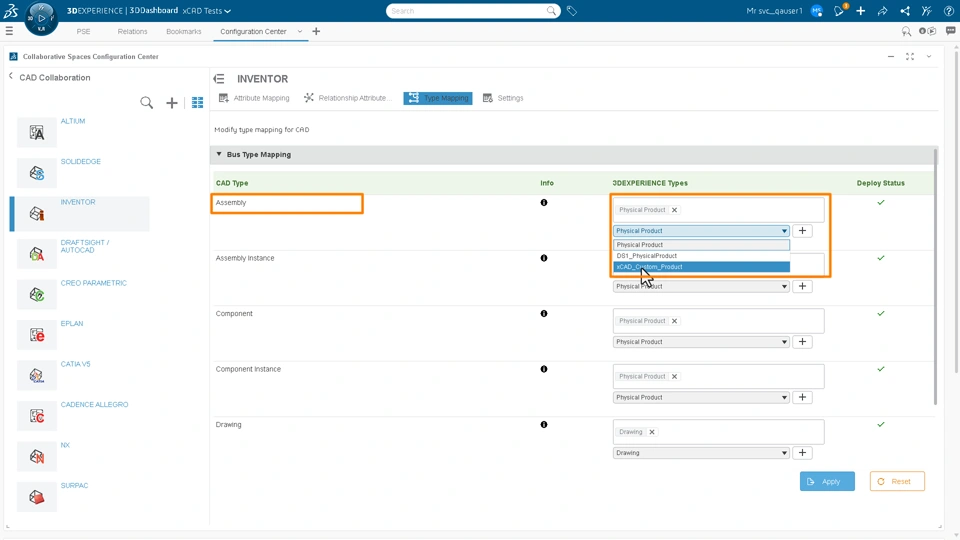Click the SOLIDEDGE connector icon
The image size is (960, 540).
37,173
